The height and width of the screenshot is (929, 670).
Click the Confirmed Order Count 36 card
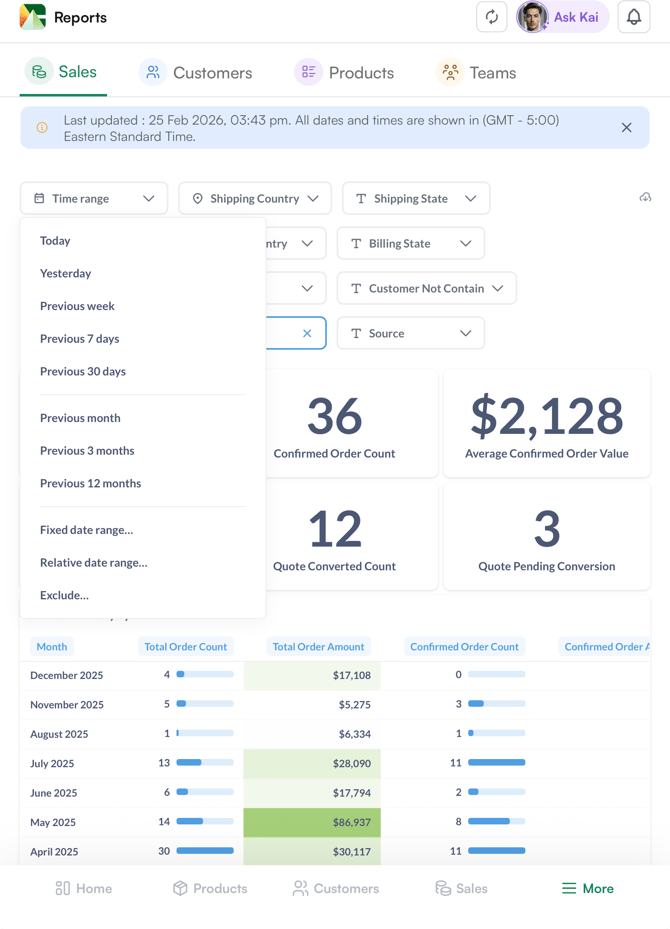tap(334, 425)
